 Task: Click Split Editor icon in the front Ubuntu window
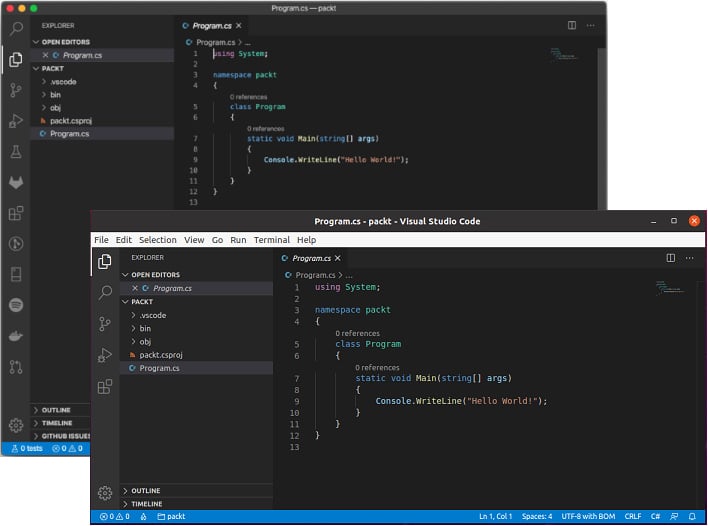tap(671, 258)
